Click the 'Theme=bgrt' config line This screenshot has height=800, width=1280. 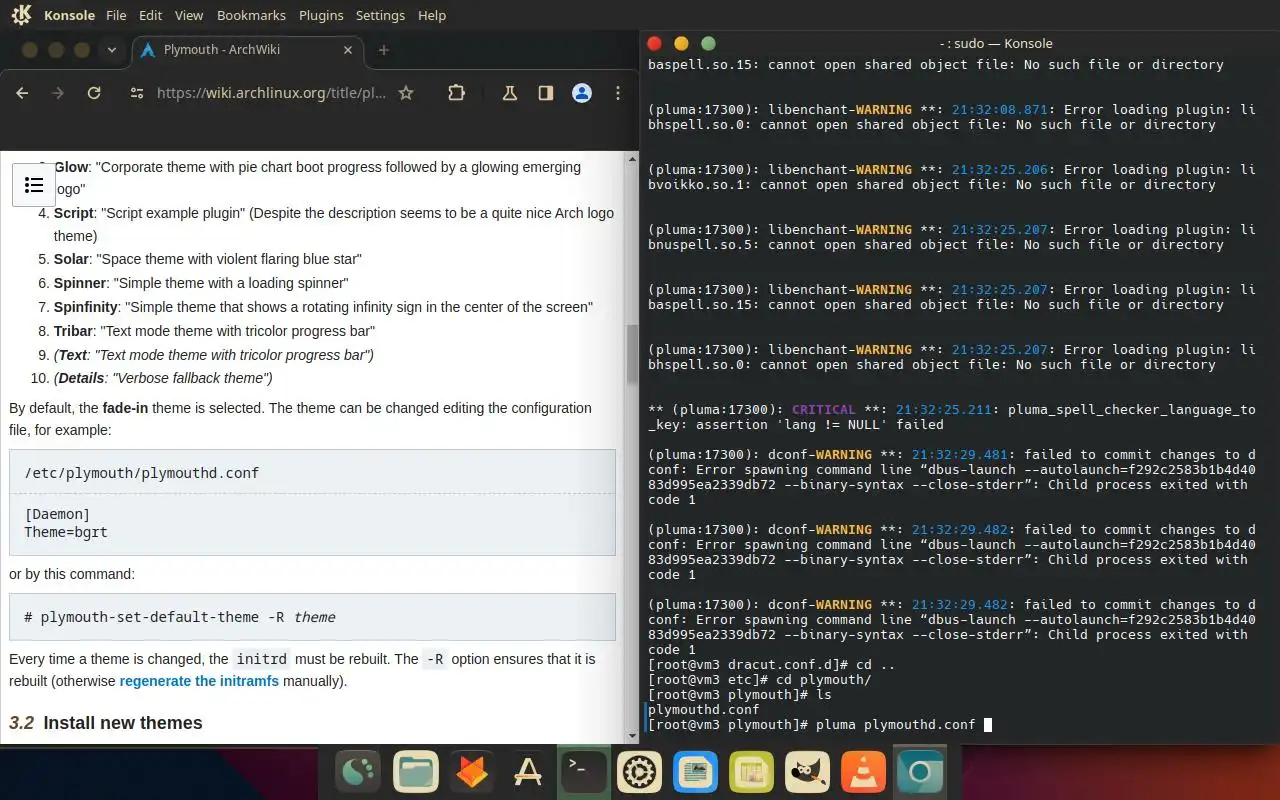(x=66, y=532)
